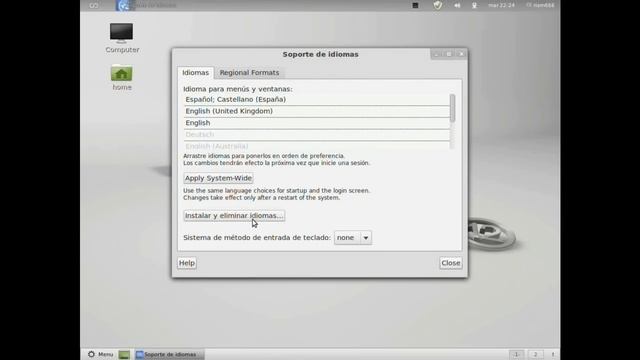Click Soporte de idiomas taskbar entry
640x360 pixels.
(169, 355)
